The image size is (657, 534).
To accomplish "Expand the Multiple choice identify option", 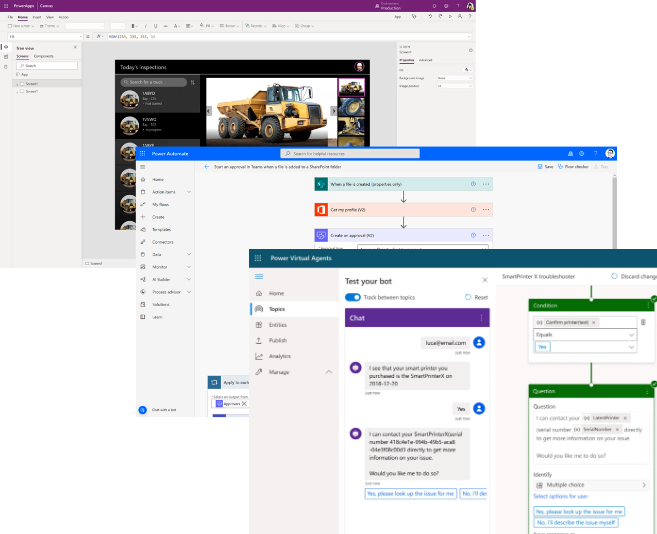I will pos(591,485).
